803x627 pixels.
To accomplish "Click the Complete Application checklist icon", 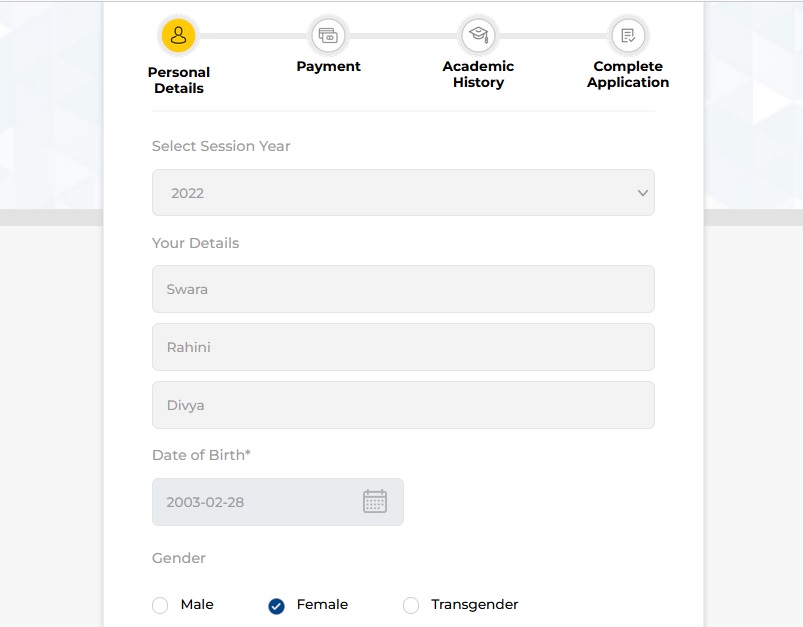I will pos(628,35).
